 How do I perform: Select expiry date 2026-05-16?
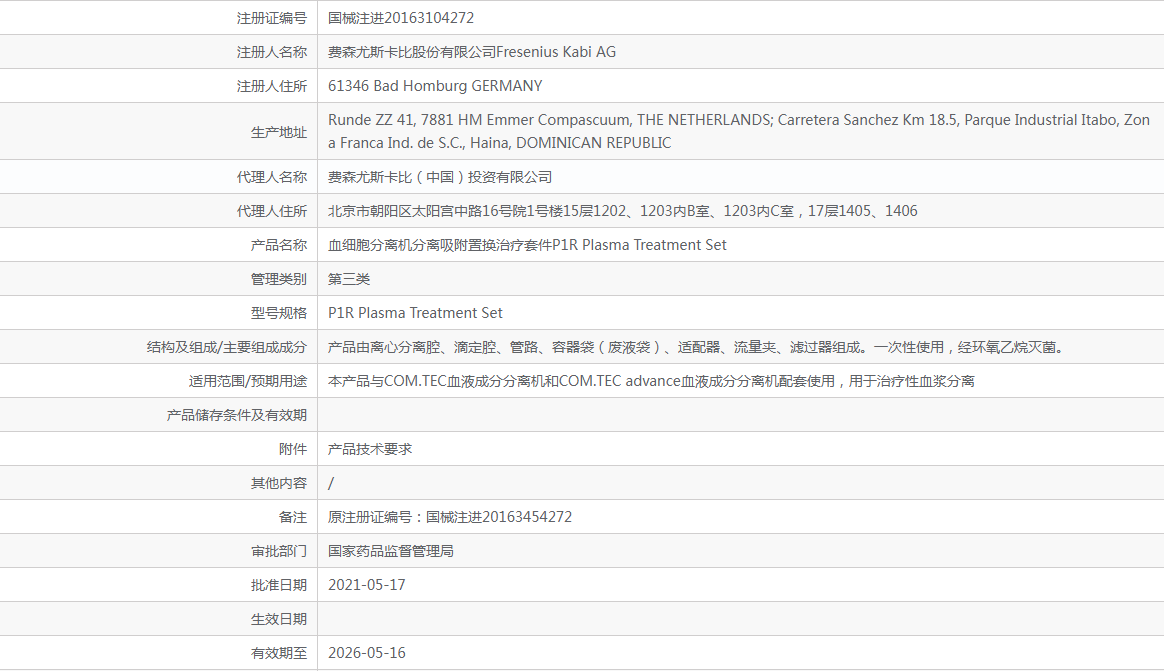click(367, 654)
